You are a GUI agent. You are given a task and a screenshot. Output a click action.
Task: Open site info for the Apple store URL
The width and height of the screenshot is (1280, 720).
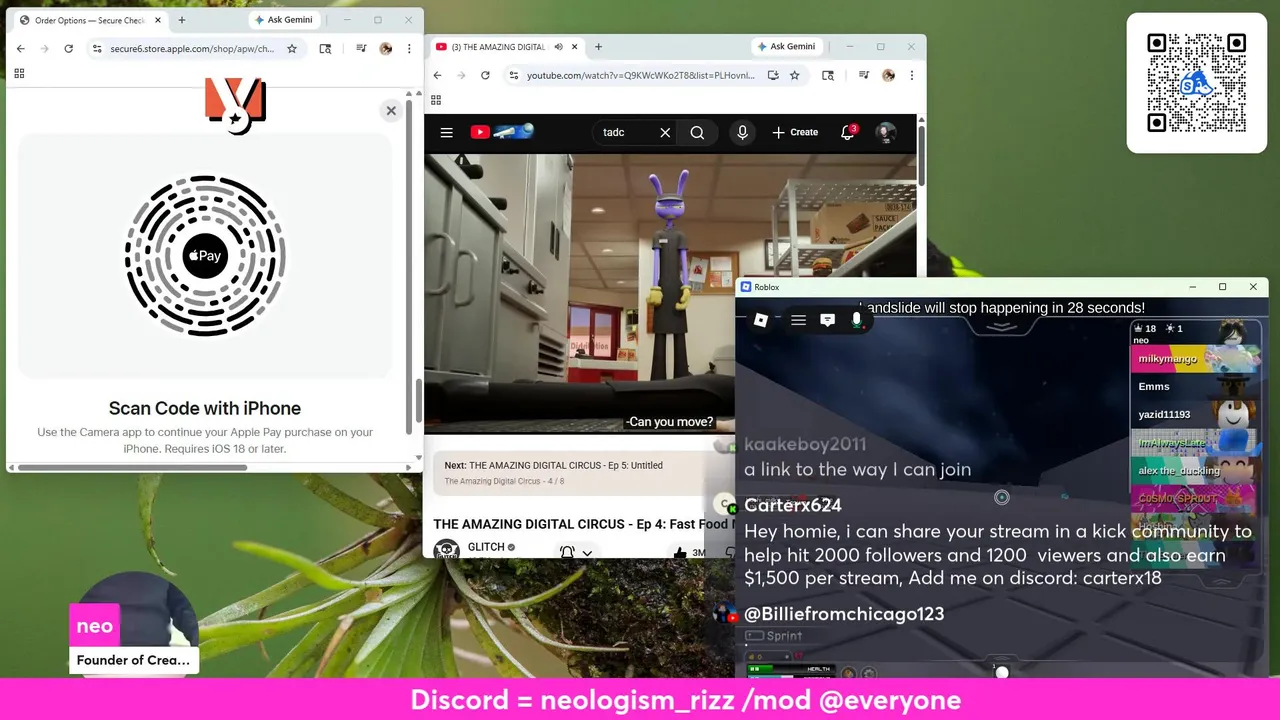[97, 48]
